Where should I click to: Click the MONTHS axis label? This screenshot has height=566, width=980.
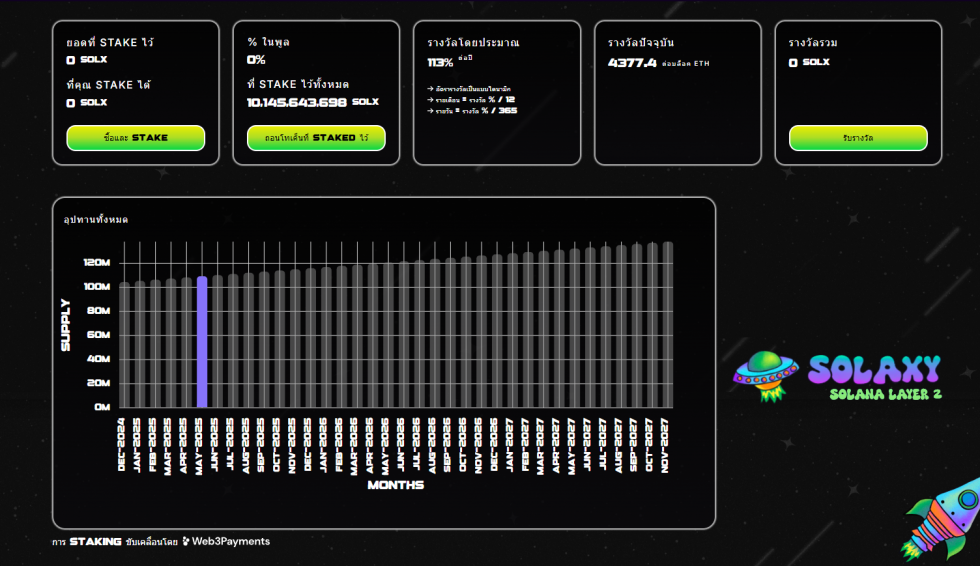coord(395,485)
